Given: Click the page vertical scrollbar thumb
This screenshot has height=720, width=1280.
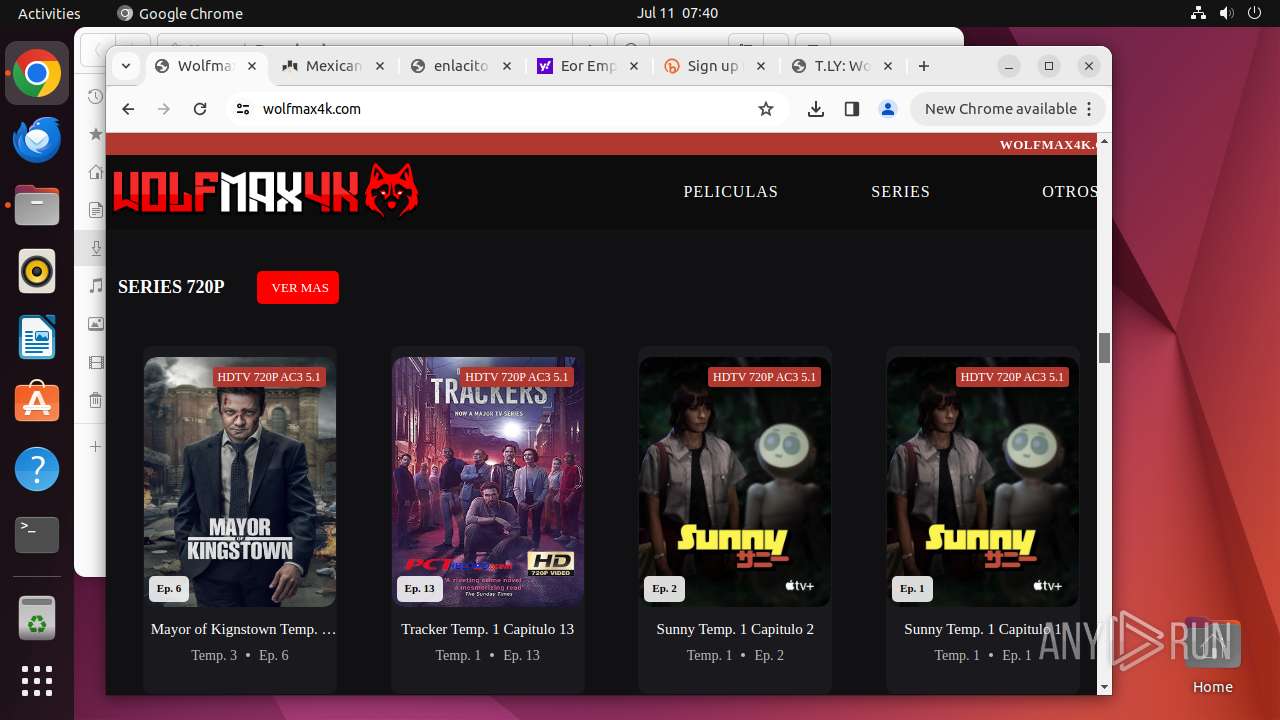Looking at the screenshot, I should (x=1105, y=348).
